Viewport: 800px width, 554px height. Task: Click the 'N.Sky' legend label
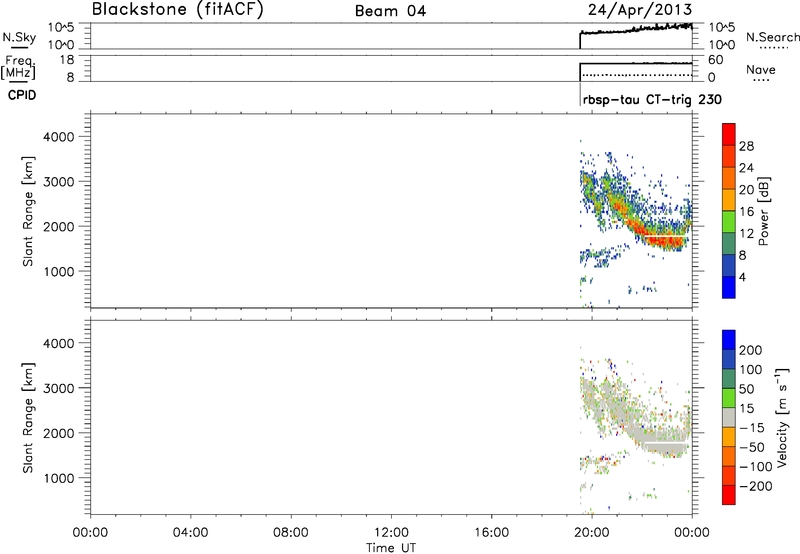pos(19,37)
